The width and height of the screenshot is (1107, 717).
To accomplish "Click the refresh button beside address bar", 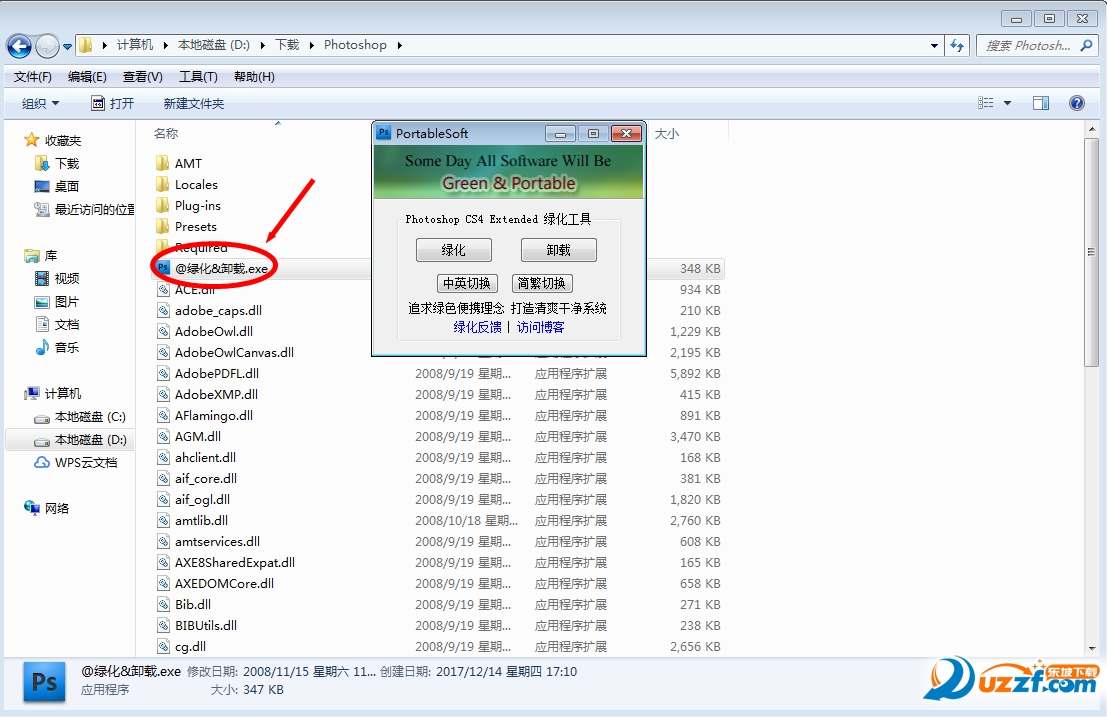I will pyautogui.click(x=957, y=45).
